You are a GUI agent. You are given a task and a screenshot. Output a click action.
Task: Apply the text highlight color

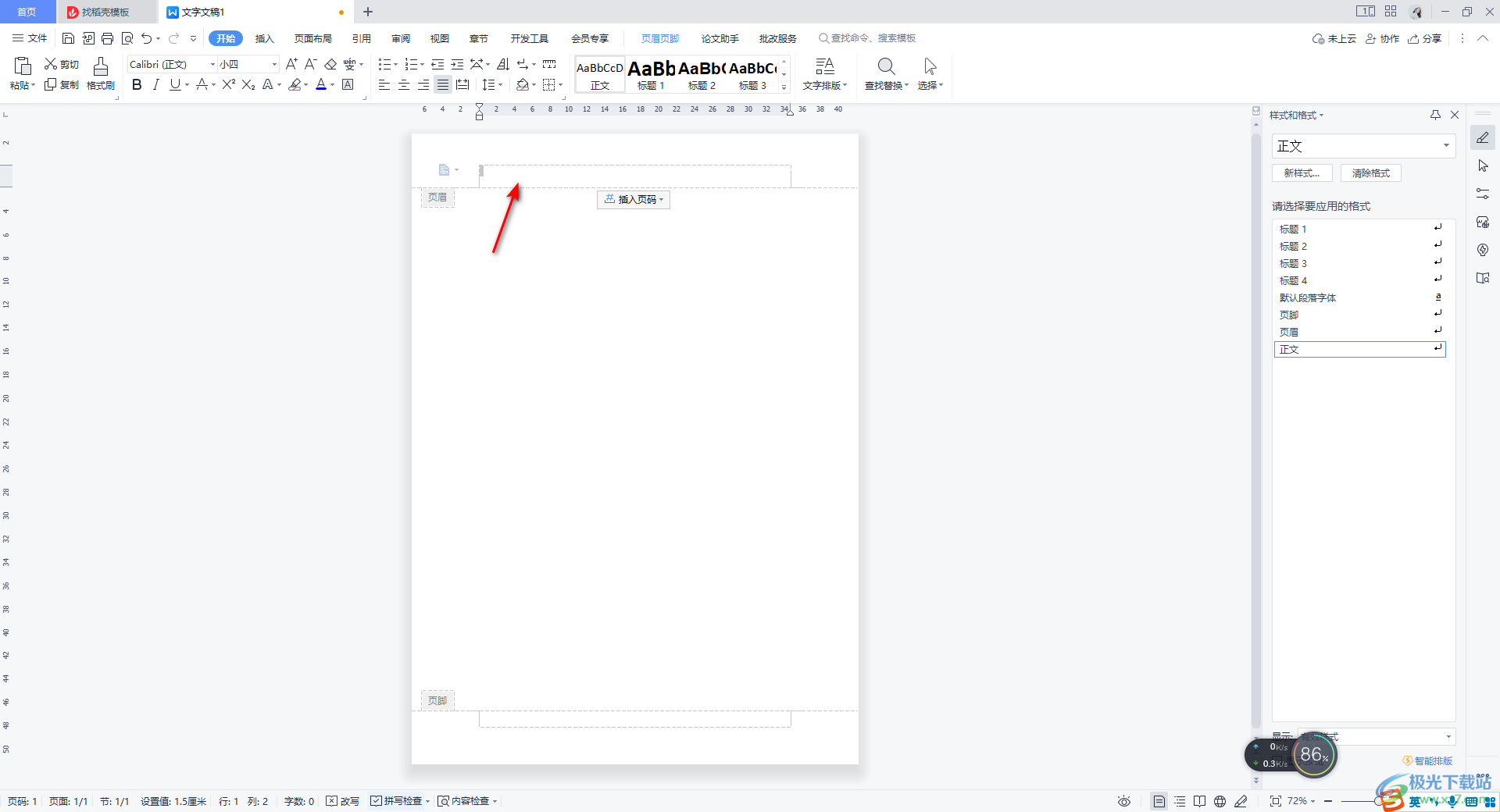295,84
